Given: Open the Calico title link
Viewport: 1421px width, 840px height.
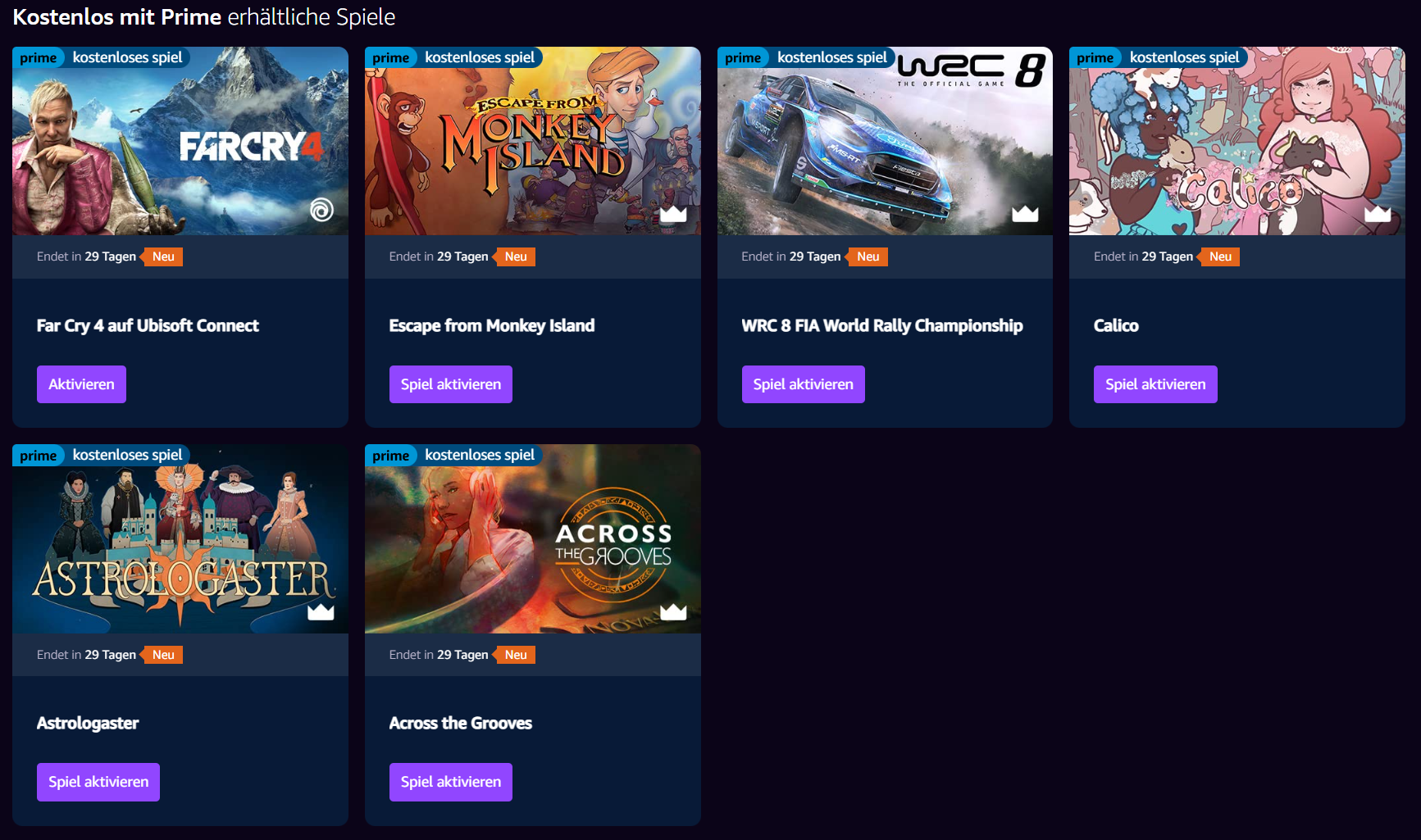Looking at the screenshot, I should click(x=1116, y=325).
